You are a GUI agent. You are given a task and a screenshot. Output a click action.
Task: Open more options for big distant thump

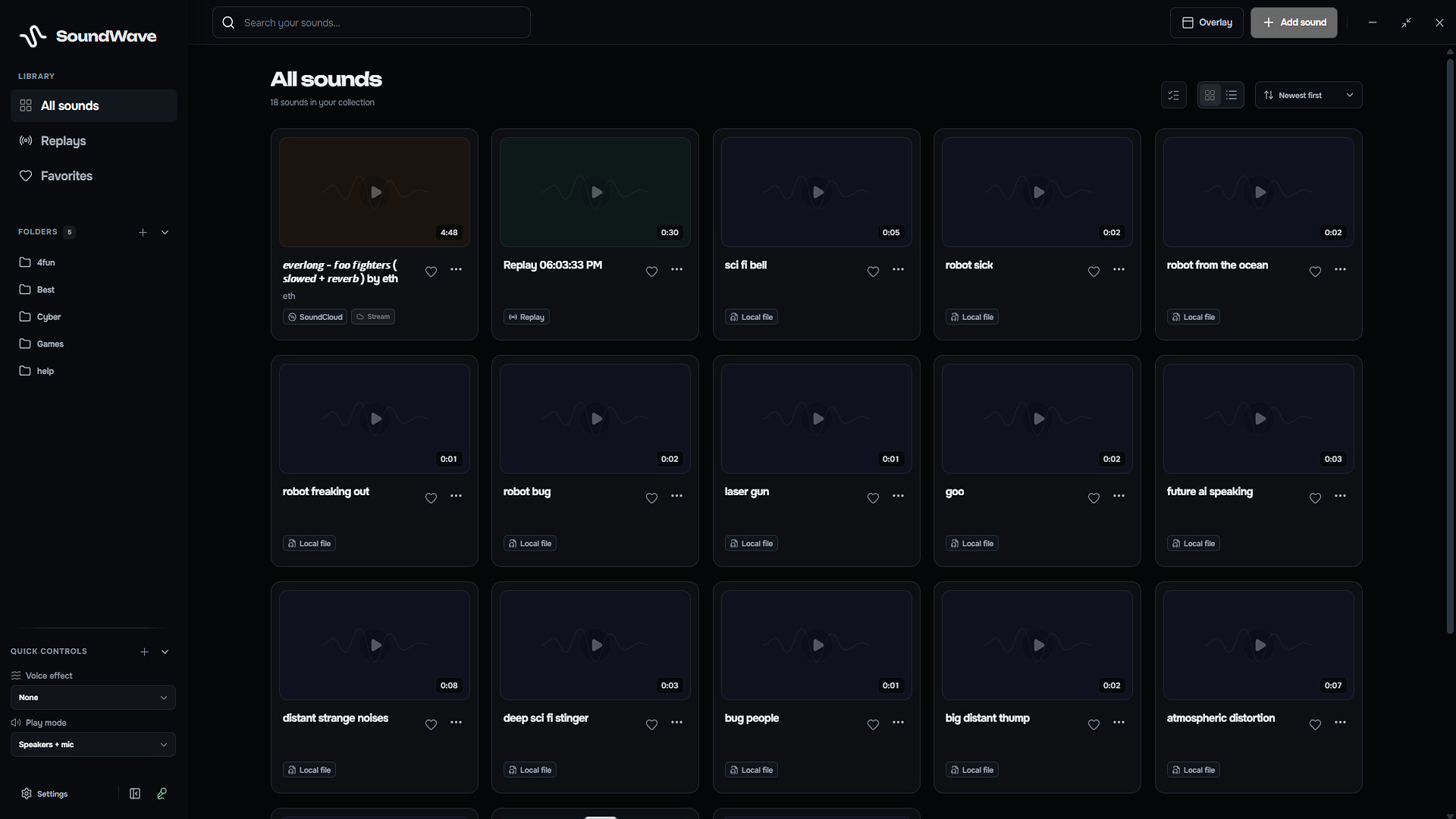click(x=1119, y=723)
